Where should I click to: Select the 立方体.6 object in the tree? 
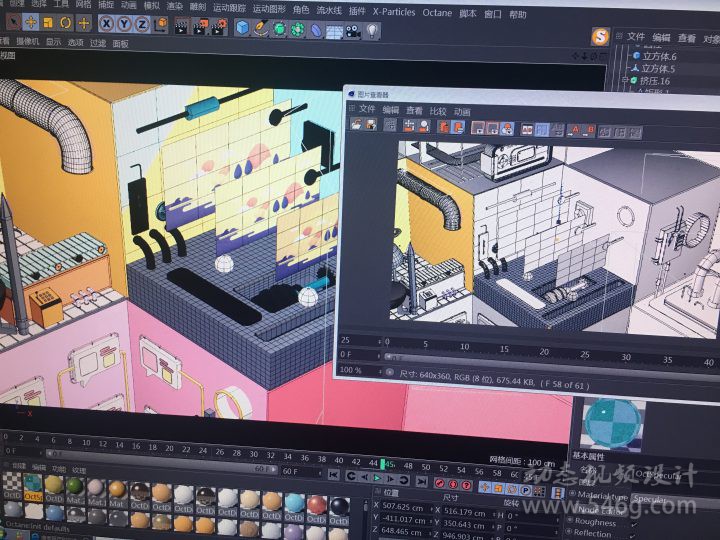pyautogui.click(x=658, y=56)
